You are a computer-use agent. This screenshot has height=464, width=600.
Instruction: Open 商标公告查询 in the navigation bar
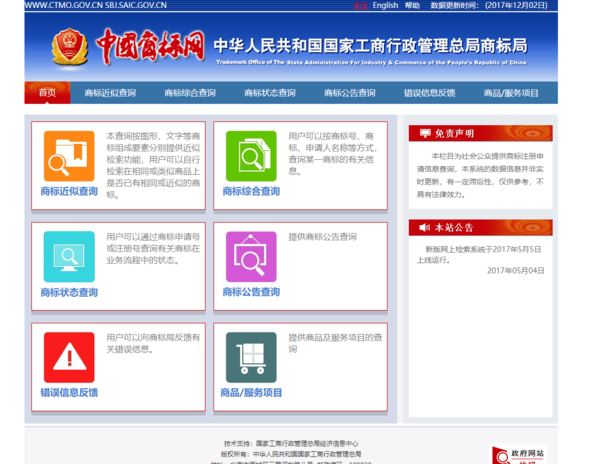[x=350, y=93]
